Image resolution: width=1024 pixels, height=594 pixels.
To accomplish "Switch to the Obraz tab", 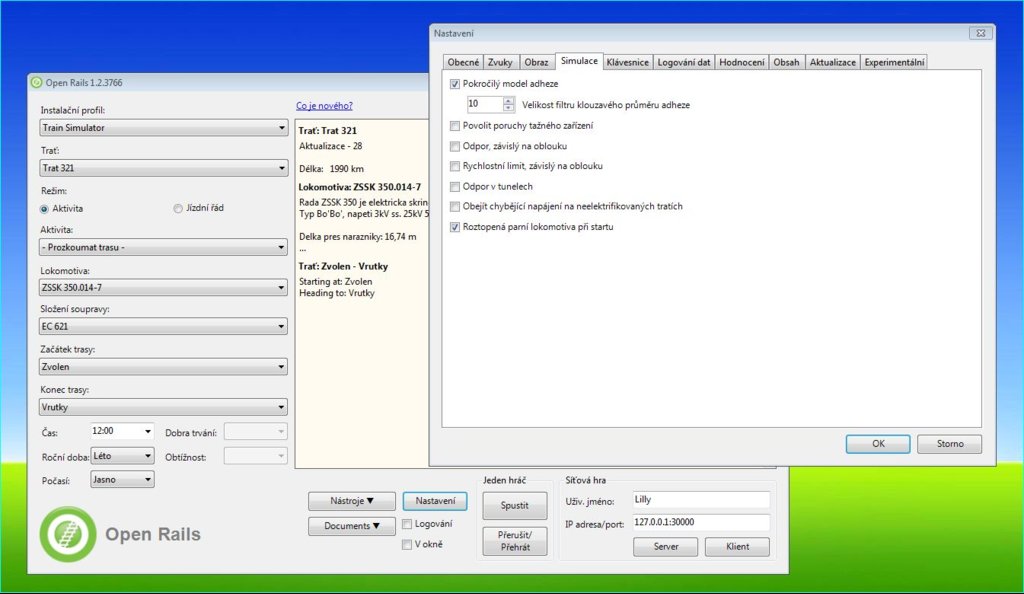I will click(x=536, y=62).
